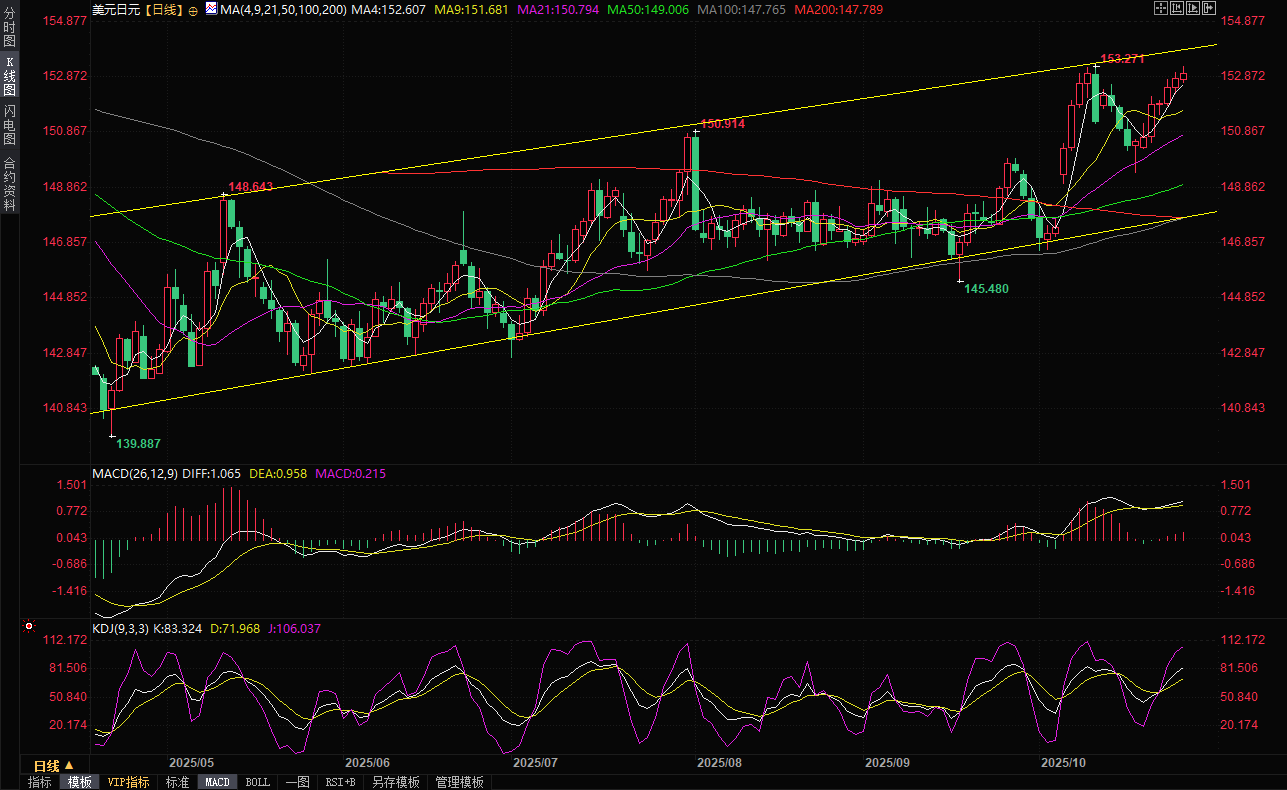Click the jump-to-chart-start icon at top right
1287x790 pixels.
(1177, 9)
